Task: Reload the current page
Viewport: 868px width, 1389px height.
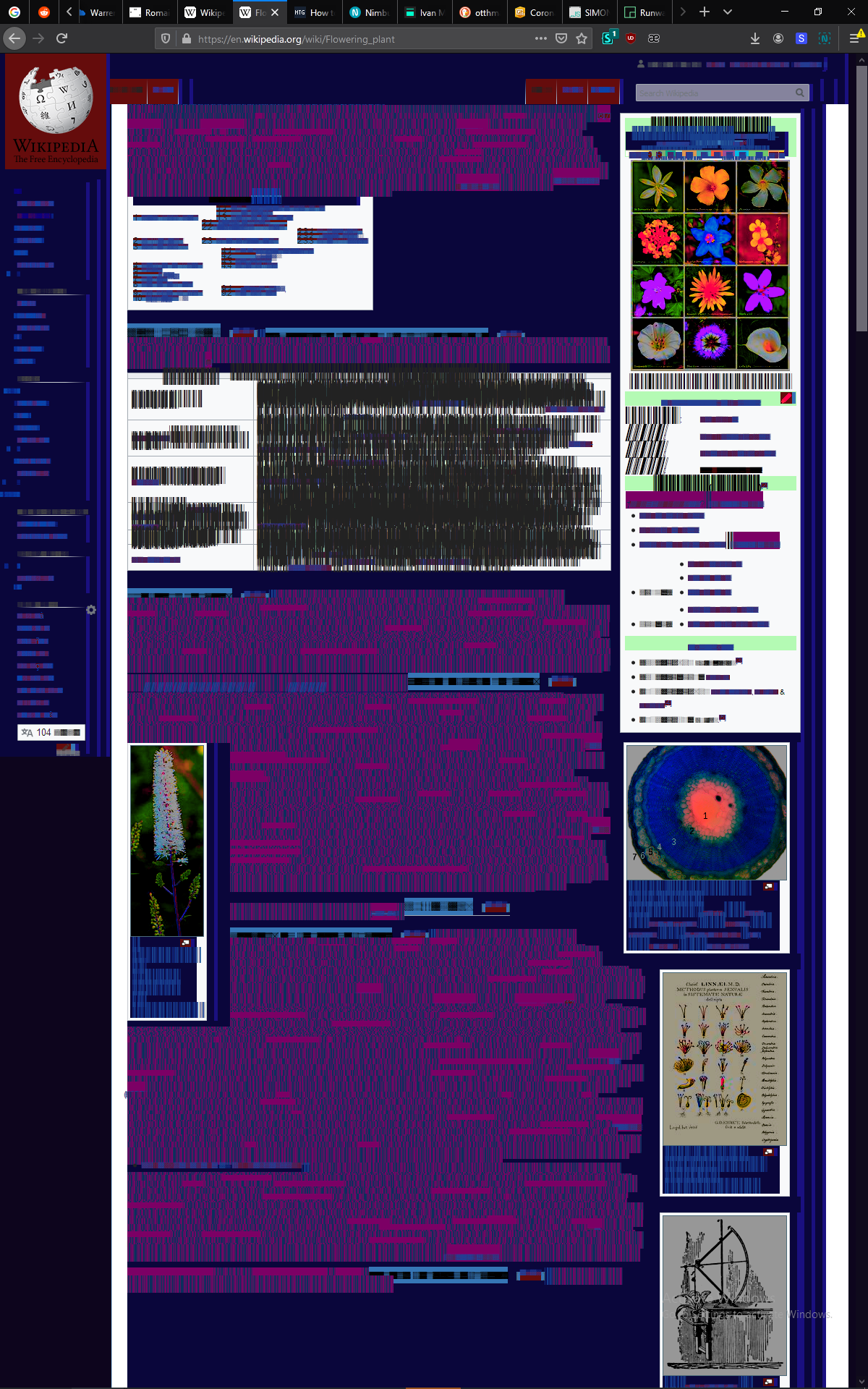Action: (62, 38)
